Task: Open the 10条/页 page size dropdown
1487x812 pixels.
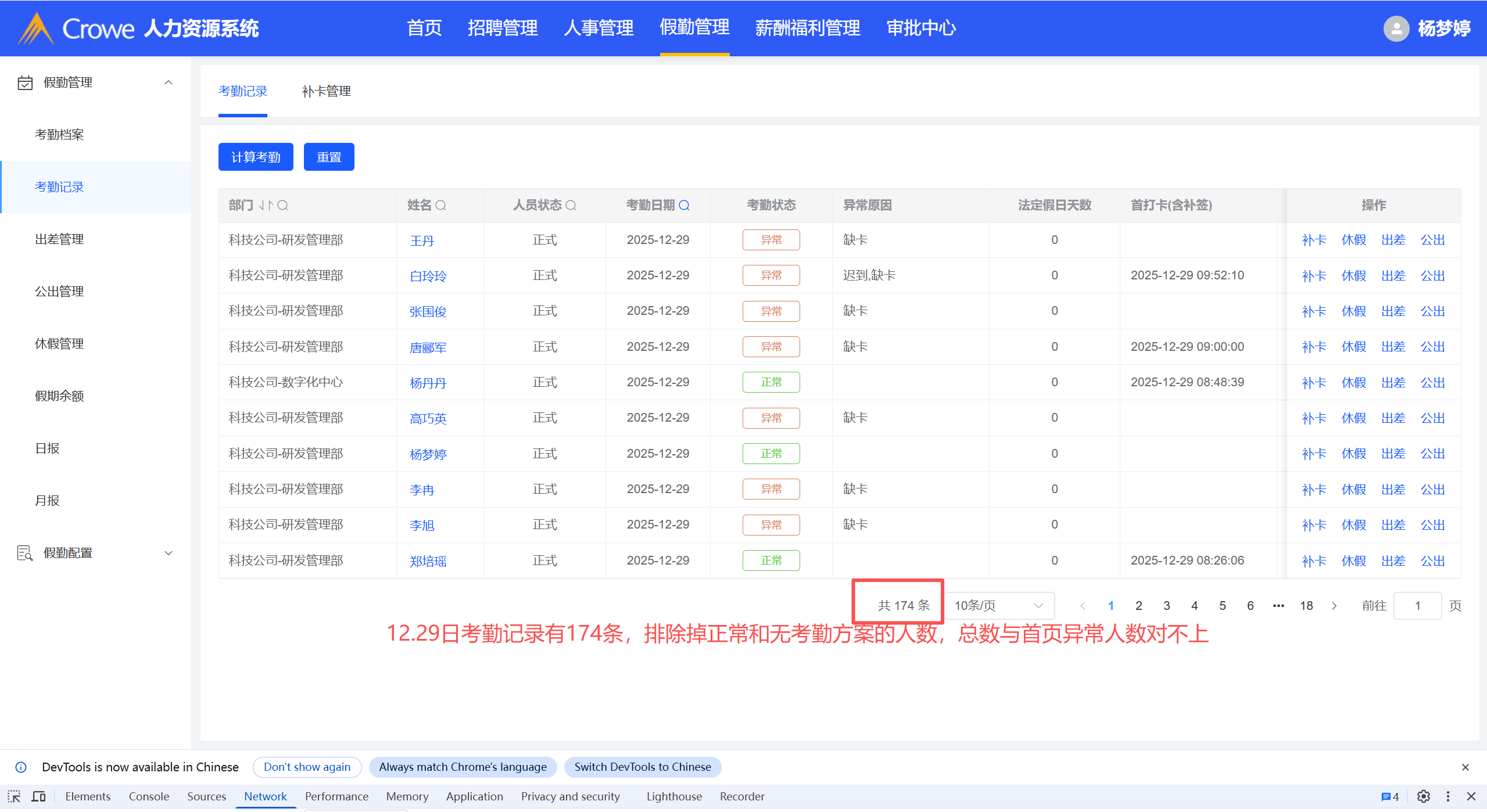Action: click(998, 606)
